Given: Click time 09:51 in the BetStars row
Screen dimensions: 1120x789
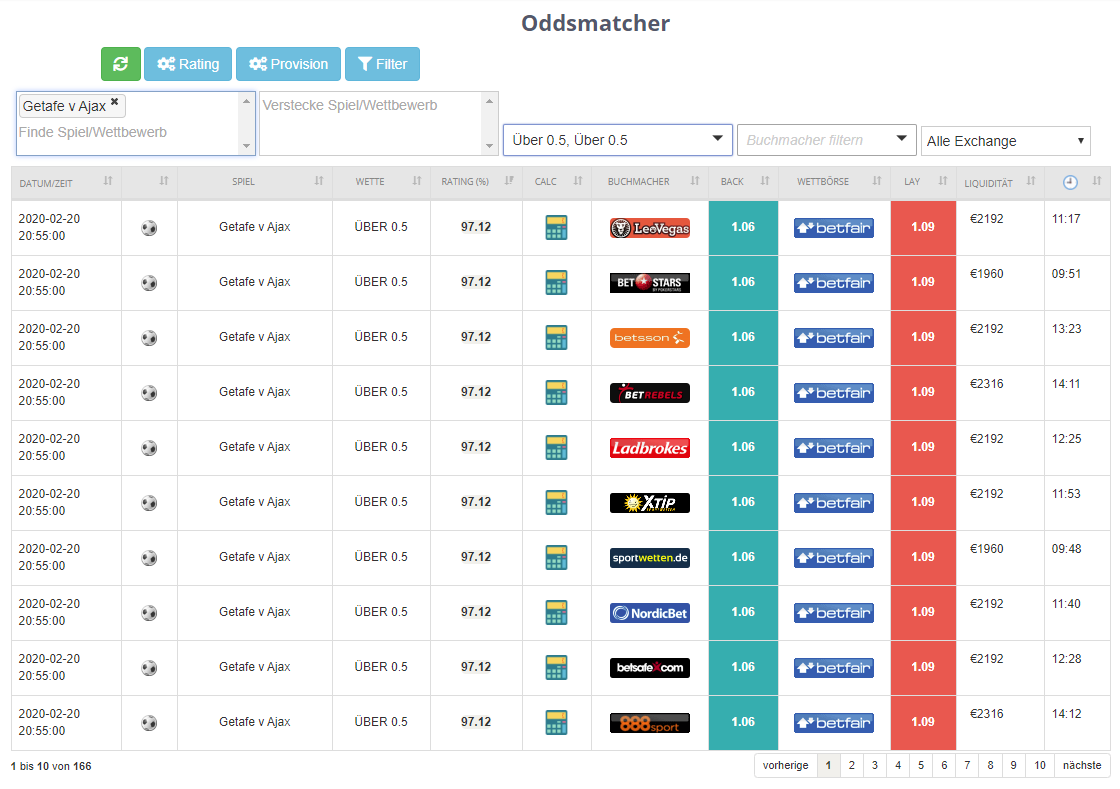Looking at the screenshot, I should pyautogui.click(x=1066, y=274).
